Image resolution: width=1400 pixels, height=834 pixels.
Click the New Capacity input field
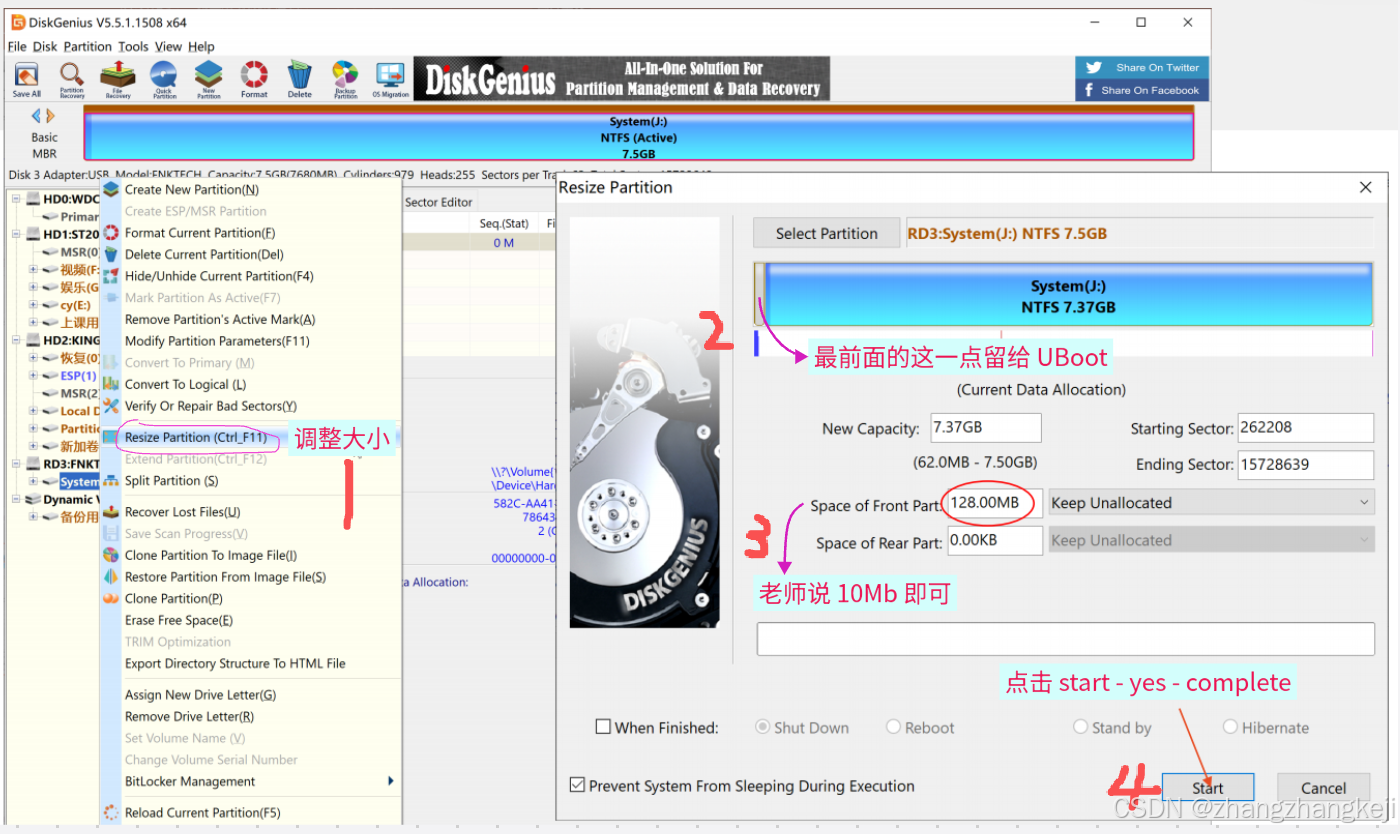point(986,427)
